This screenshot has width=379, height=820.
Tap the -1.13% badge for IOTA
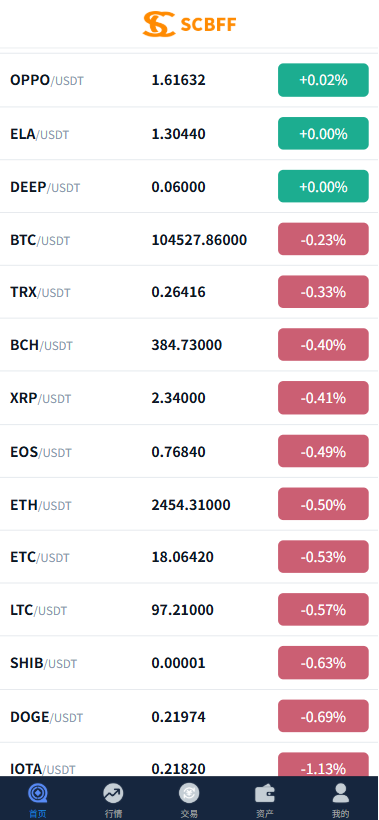pos(323,765)
